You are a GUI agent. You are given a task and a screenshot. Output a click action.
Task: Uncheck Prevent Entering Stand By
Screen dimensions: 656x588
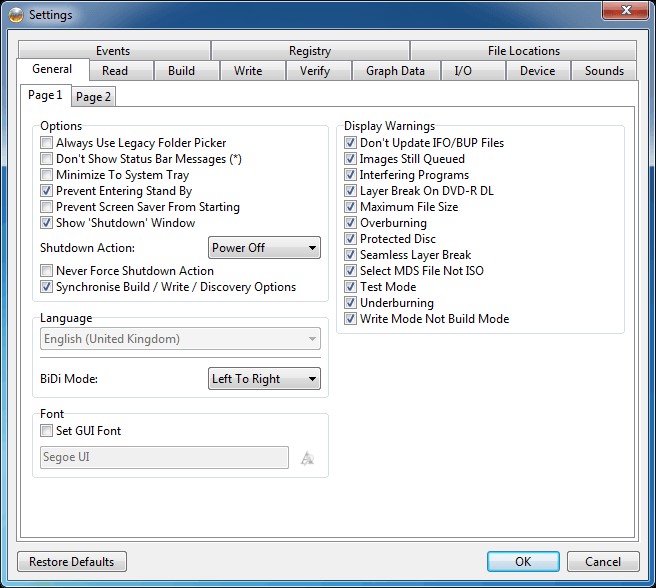pos(47,191)
